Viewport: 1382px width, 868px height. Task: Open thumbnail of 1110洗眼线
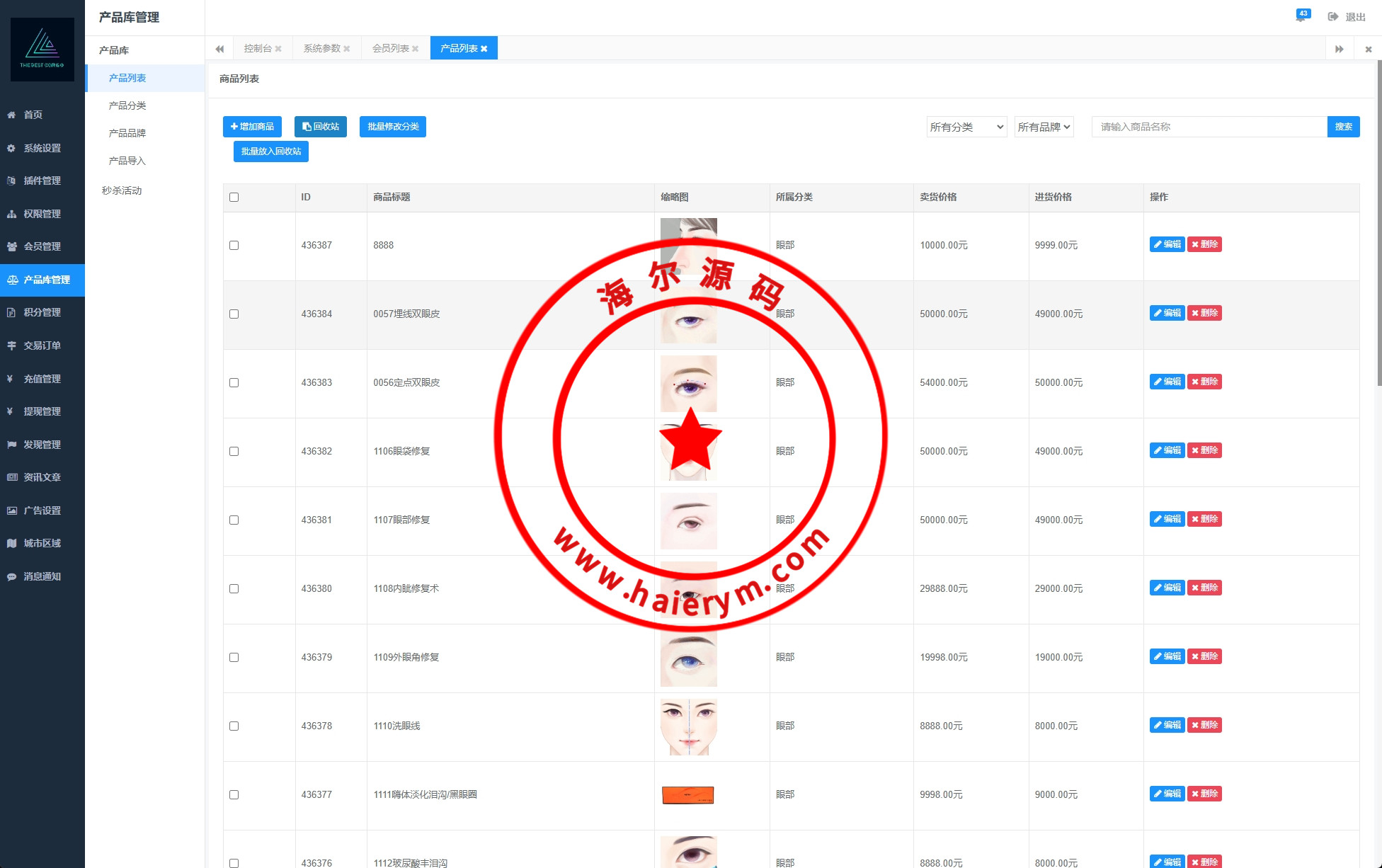point(689,727)
